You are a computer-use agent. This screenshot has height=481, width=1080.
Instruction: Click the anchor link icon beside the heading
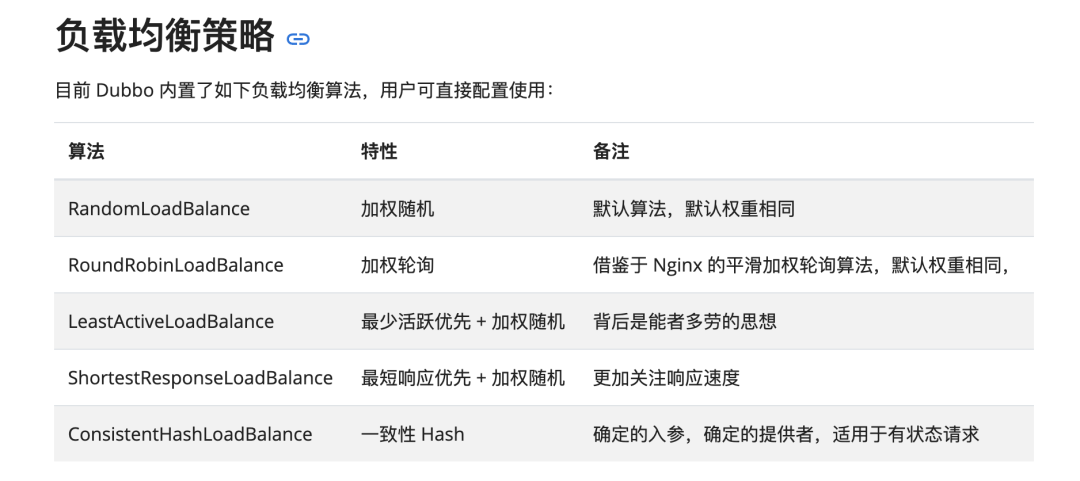coord(298,40)
